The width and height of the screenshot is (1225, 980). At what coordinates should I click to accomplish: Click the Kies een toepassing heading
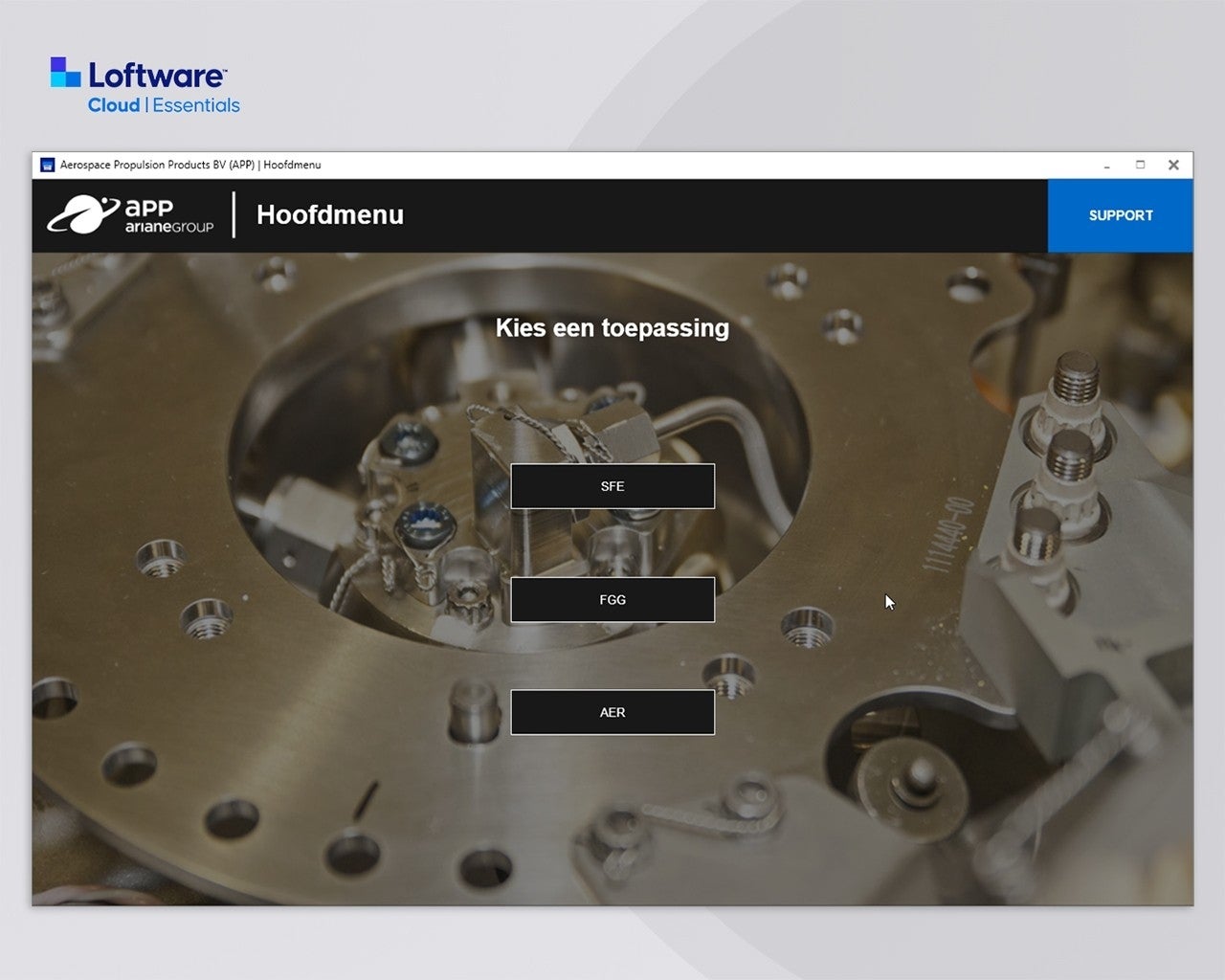[x=612, y=328]
